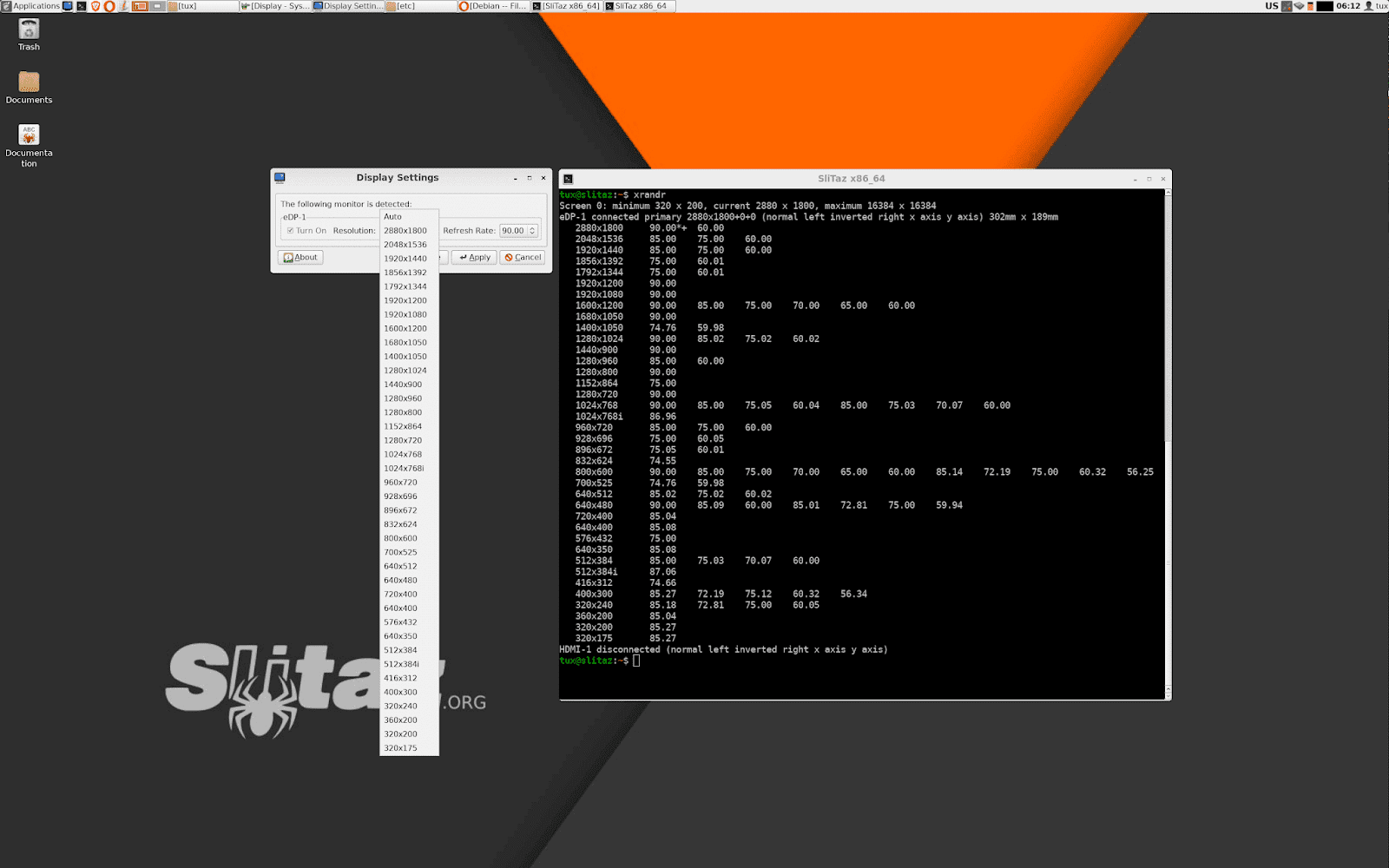Click the orange battery indicator icon

point(1310,6)
